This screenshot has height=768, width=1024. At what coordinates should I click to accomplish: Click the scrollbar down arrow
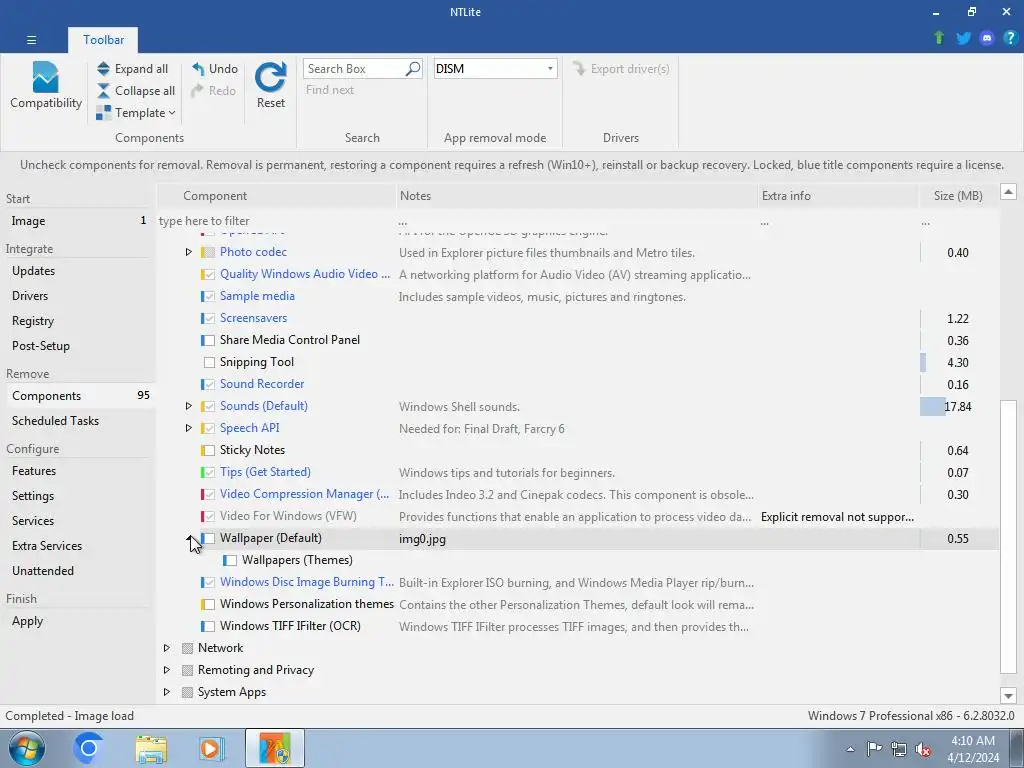click(x=1008, y=696)
